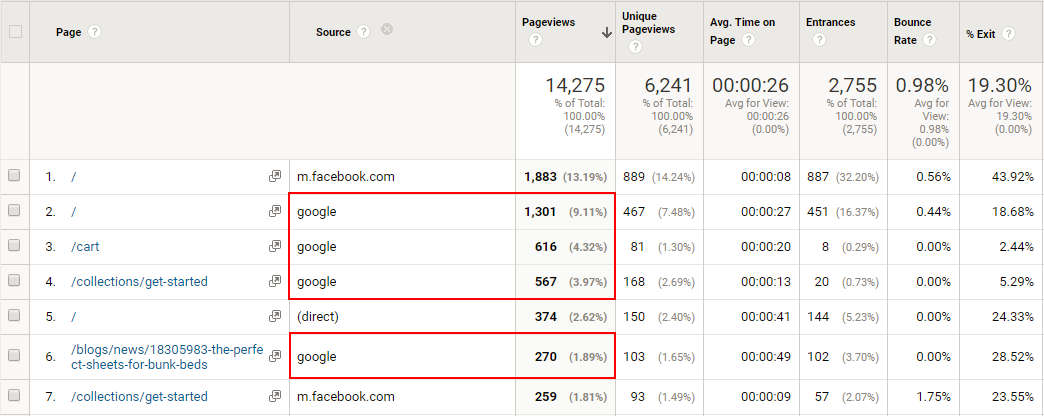Image resolution: width=1044 pixels, height=416 pixels.
Task: Select the 14,275 total pageviews figure
Action: (575, 85)
